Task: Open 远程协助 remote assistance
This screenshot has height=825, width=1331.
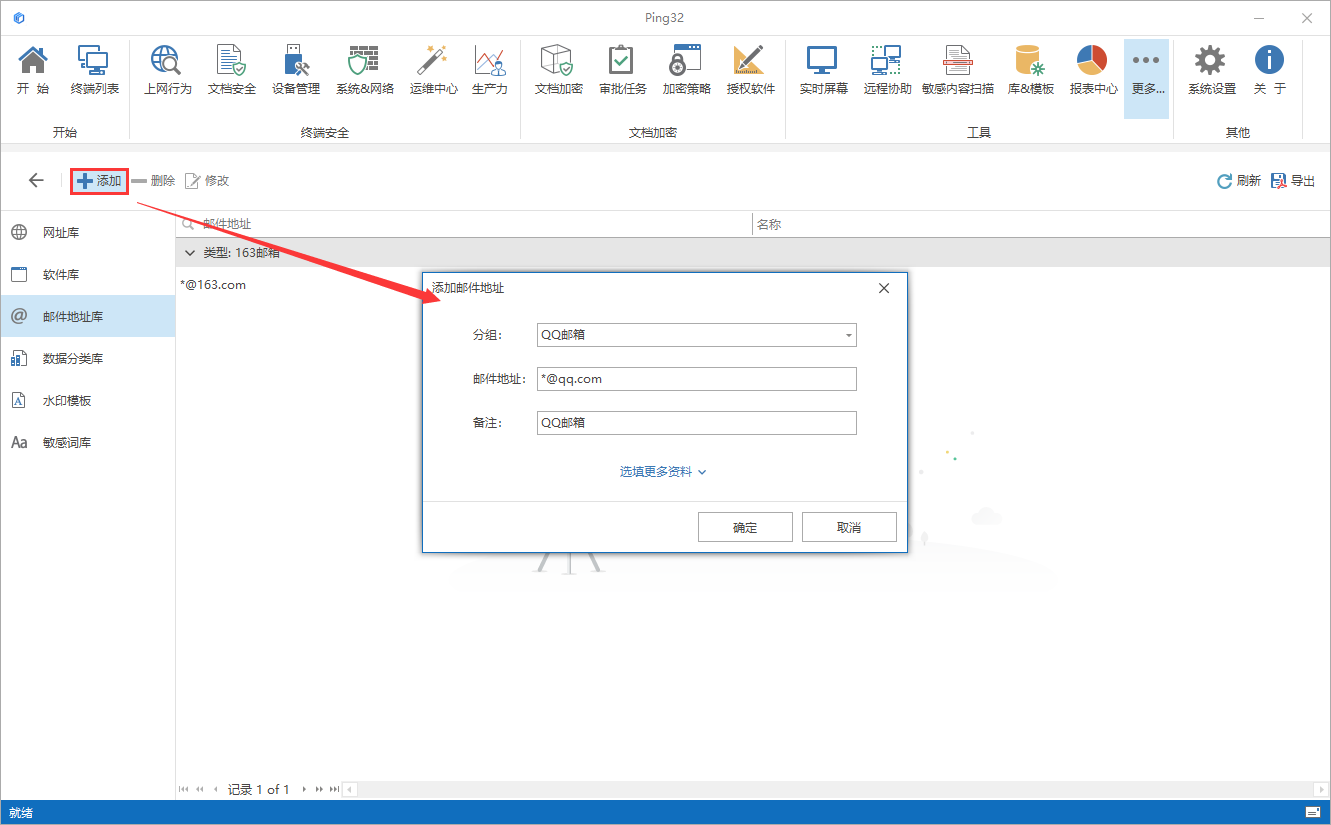Action: point(887,70)
